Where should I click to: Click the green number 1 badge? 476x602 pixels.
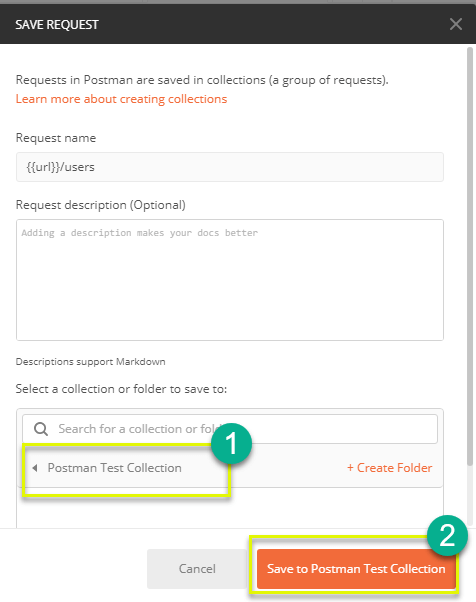(231, 443)
